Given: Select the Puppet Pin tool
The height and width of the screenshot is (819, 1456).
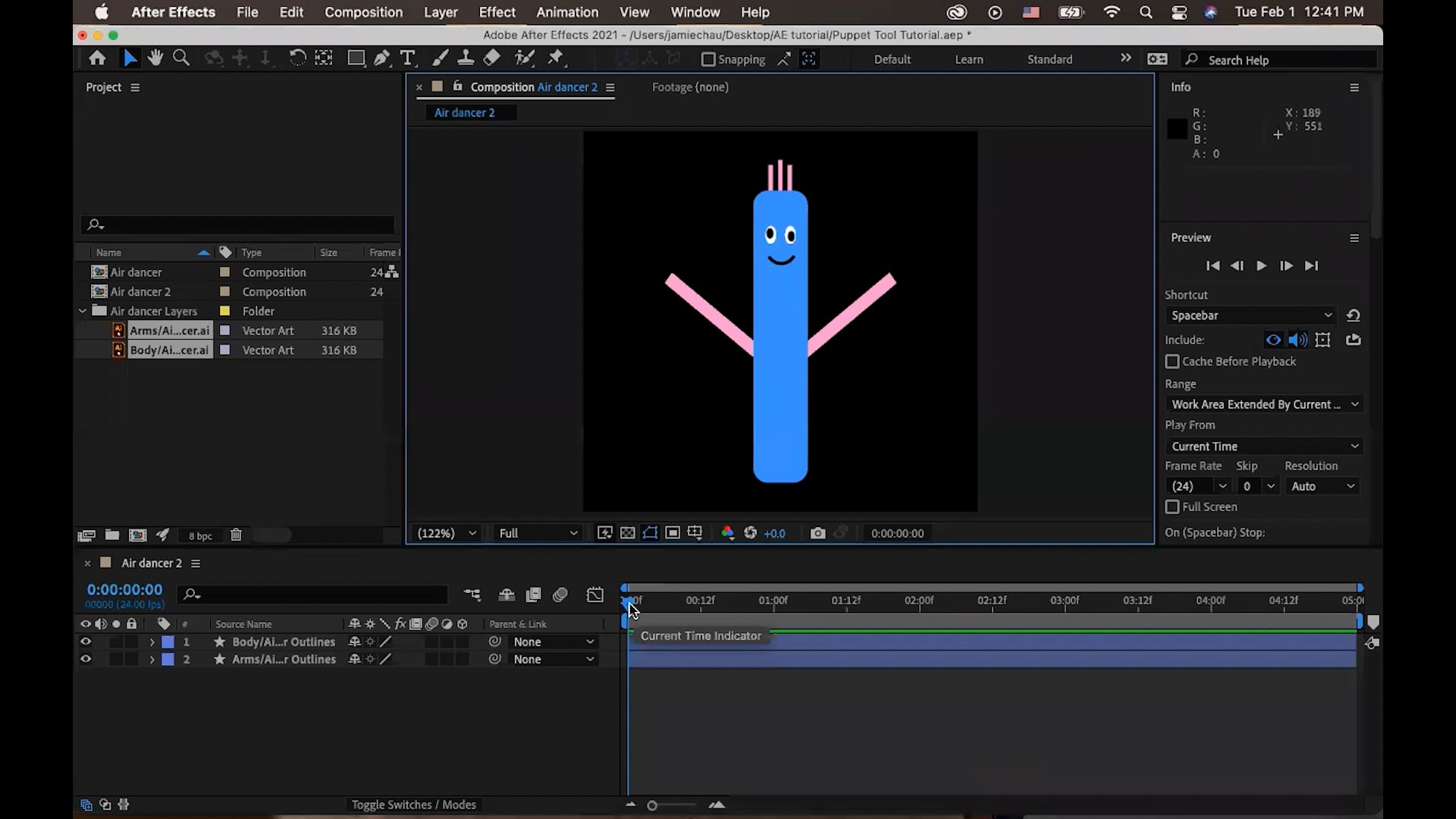Looking at the screenshot, I should [557, 58].
